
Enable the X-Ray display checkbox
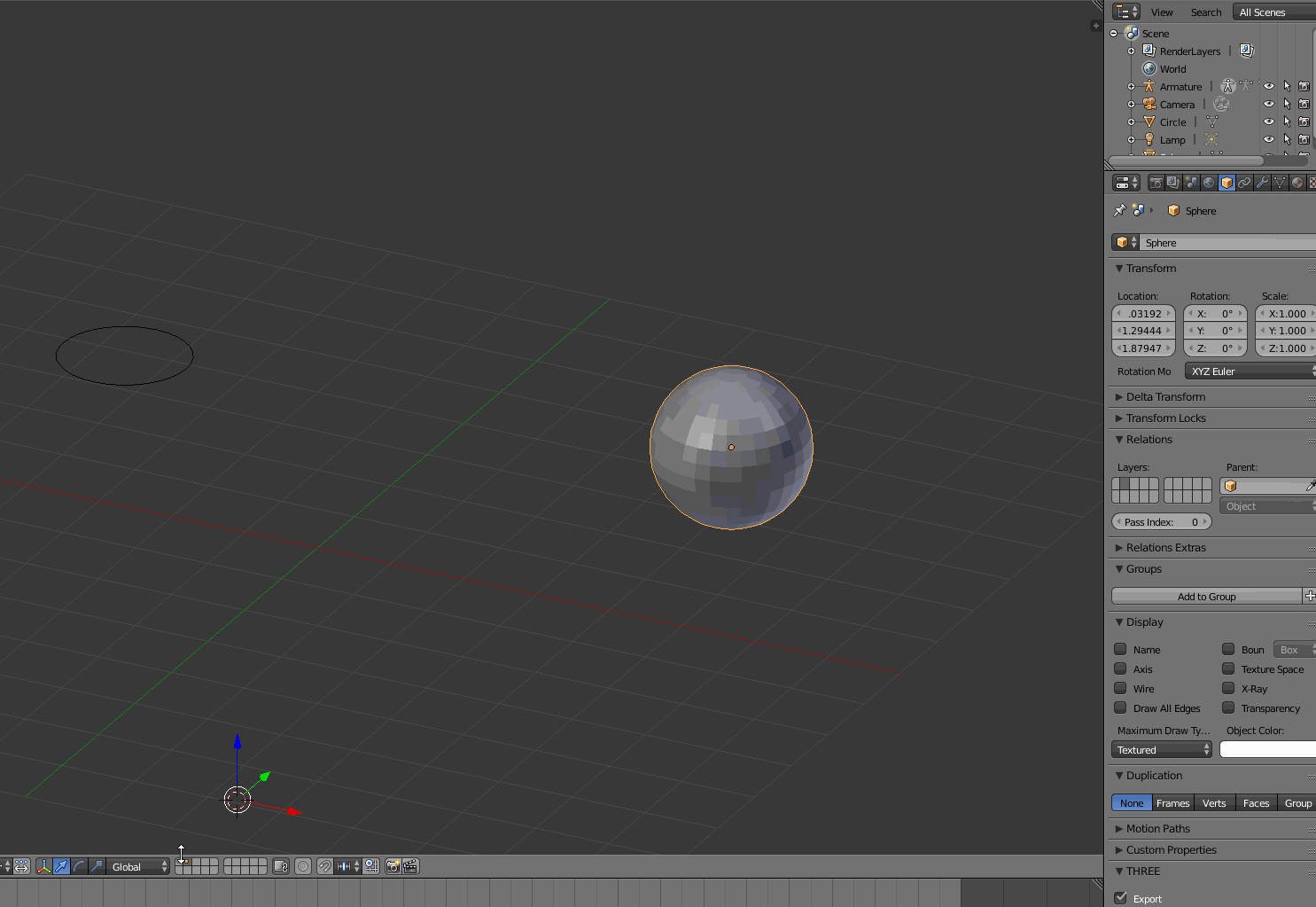[x=1228, y=688]
